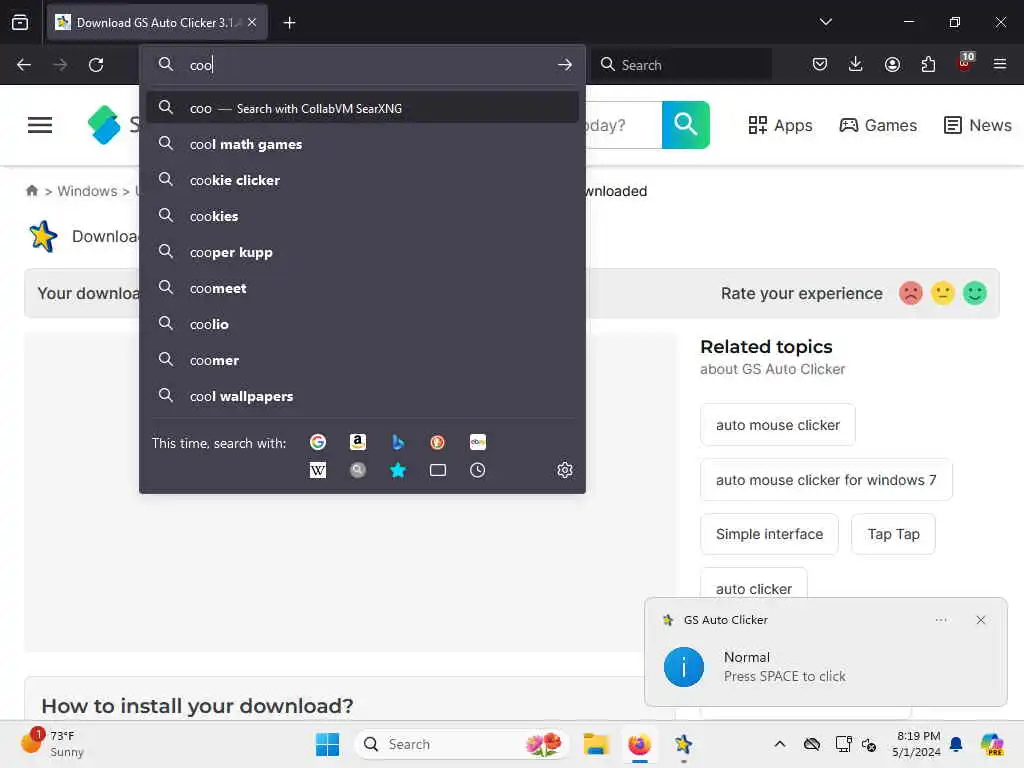Select suggestion 'cookie clicker'
Viewport: 1024px width, 768px height.
[362, 180]
